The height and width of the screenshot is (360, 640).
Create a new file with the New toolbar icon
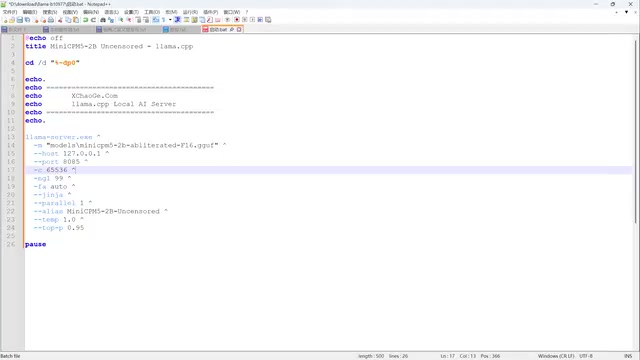(5, 20)
